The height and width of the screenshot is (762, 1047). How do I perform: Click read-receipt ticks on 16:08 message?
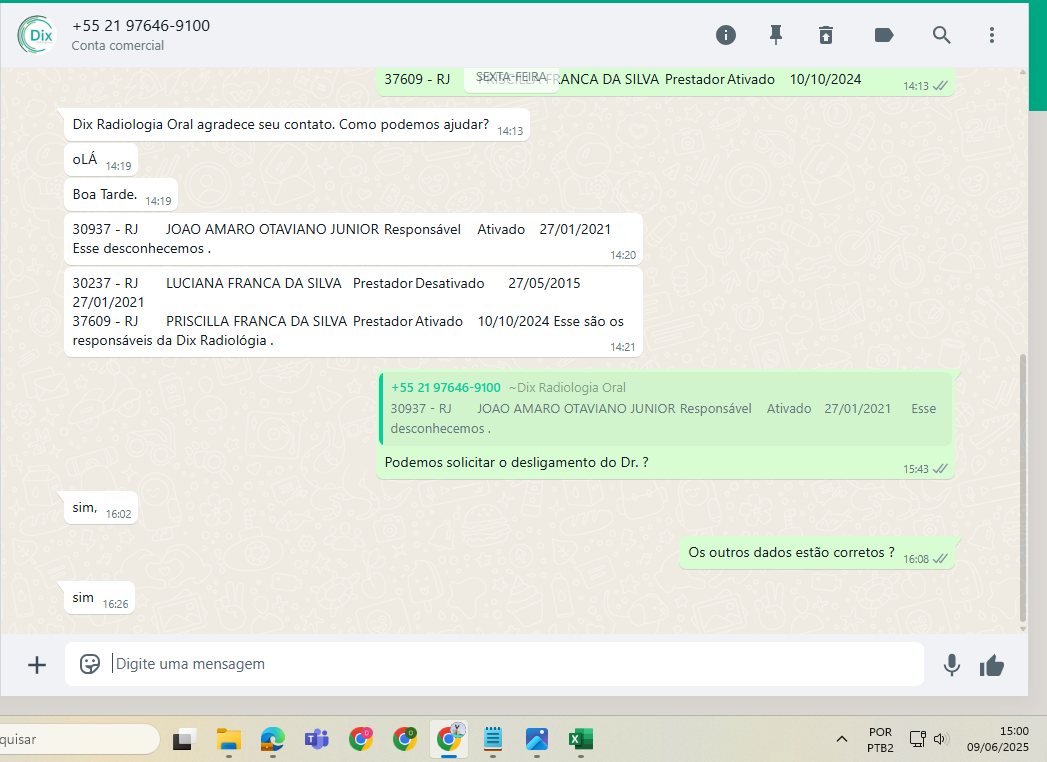(x=940, y=559)
